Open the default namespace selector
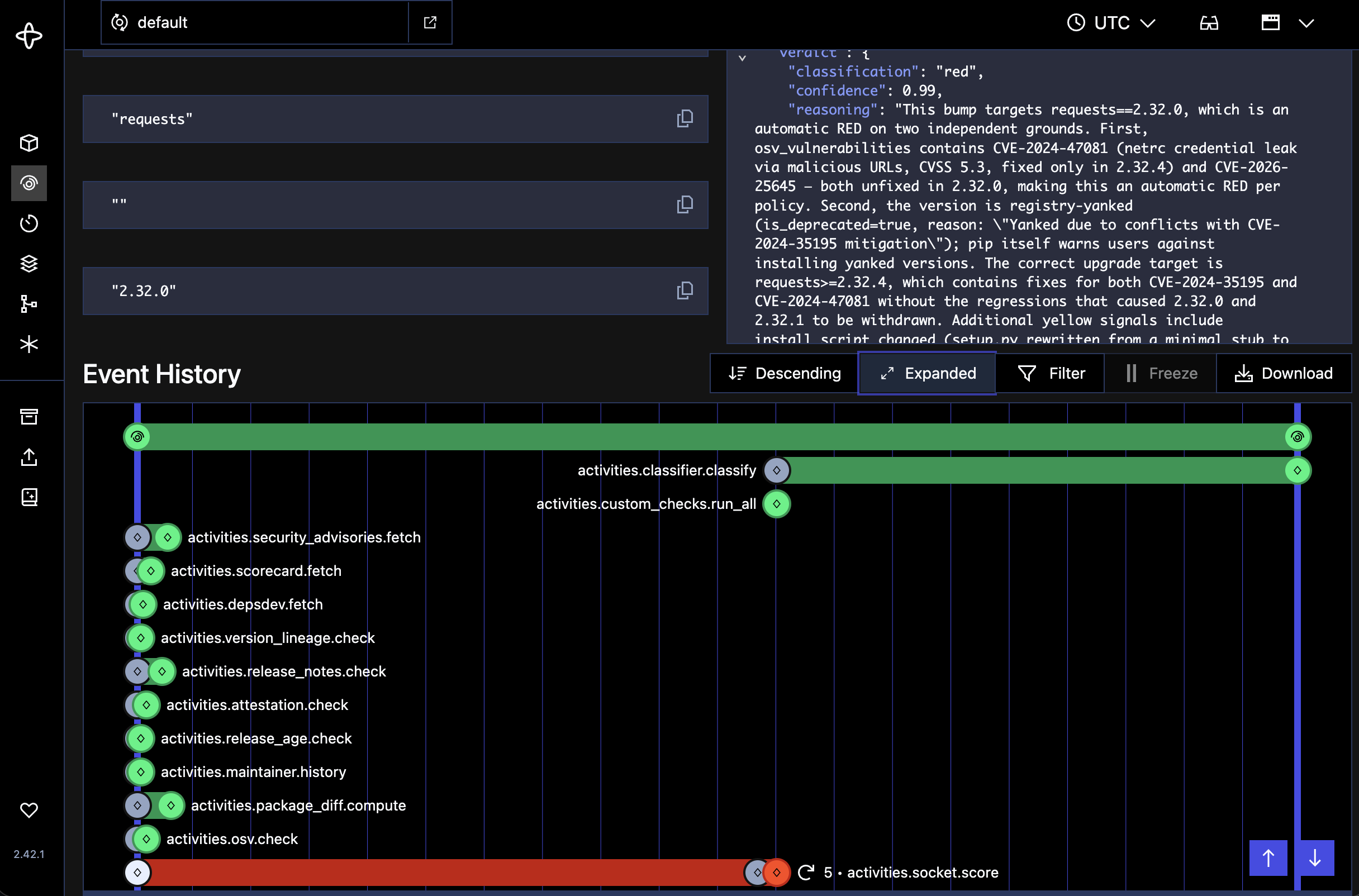 (x=255, y=22)
